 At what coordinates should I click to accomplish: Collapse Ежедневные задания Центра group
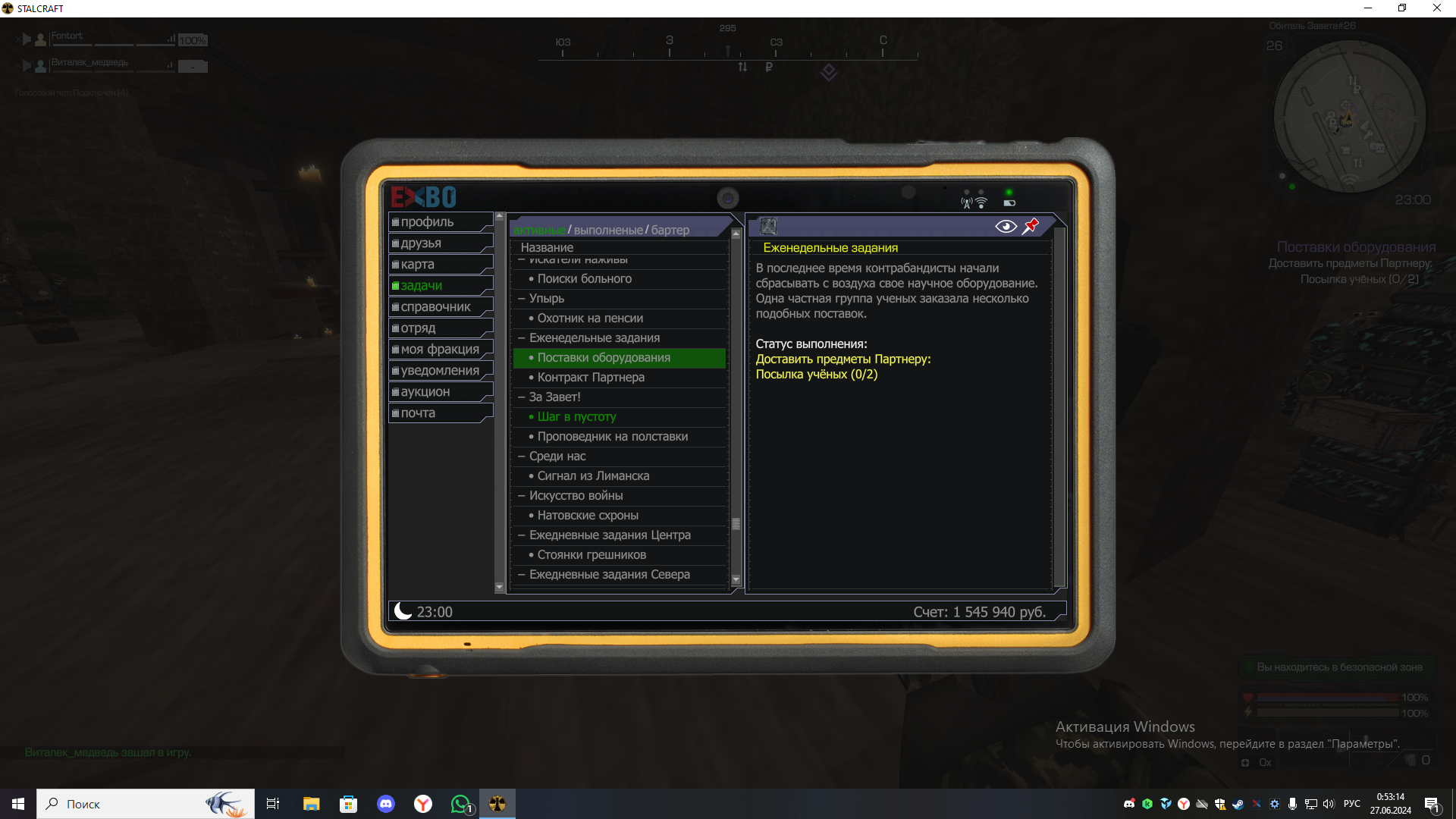522,535
